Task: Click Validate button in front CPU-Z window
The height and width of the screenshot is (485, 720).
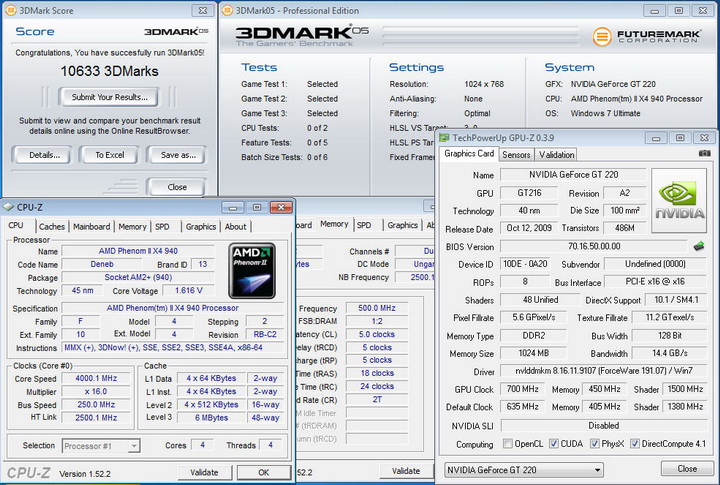Action: pyautogui.click(x=204, y=472)
